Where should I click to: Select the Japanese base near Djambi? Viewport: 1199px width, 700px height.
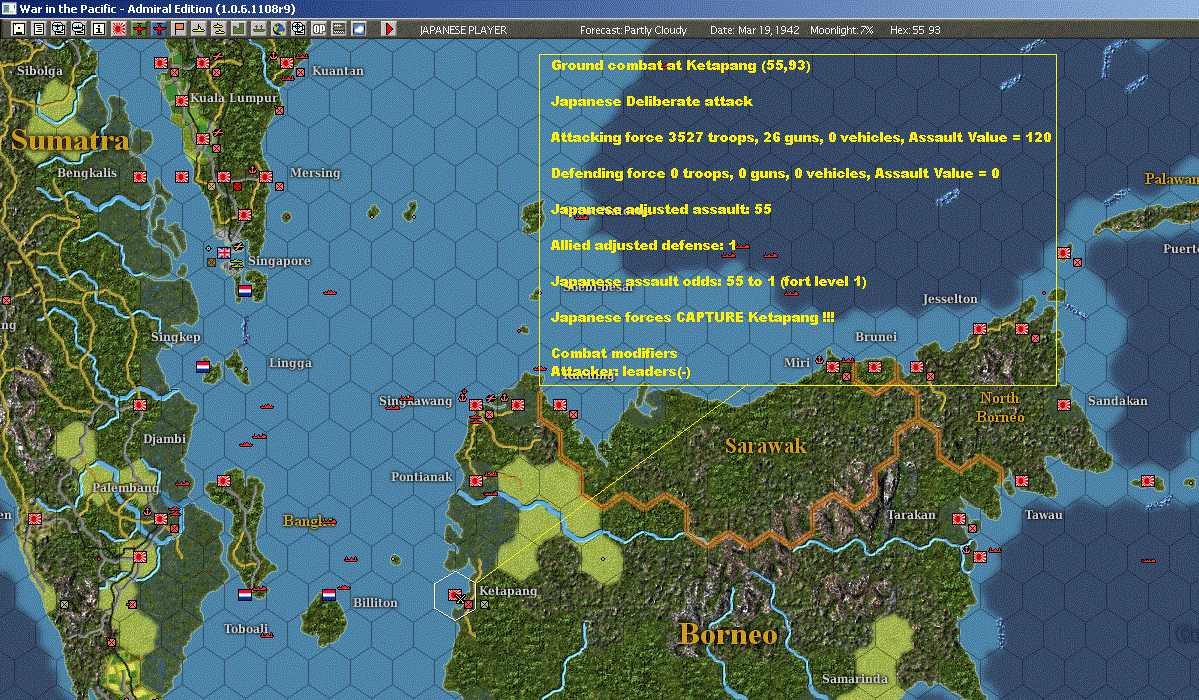pyautogui.click(x=140, y=405)
